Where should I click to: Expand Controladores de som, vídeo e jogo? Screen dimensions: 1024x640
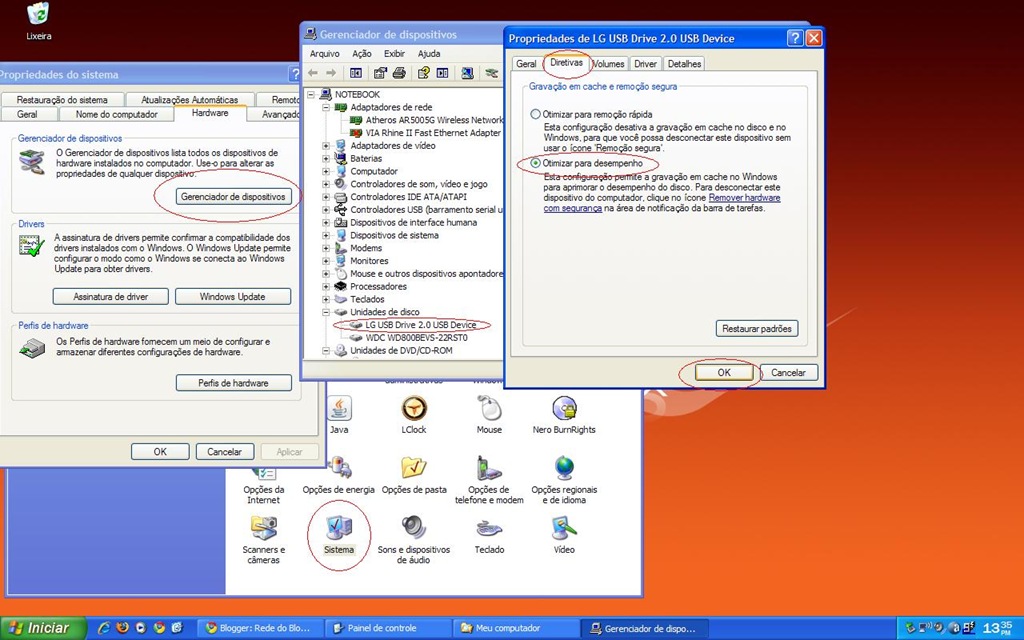click(x=326, y=184)
